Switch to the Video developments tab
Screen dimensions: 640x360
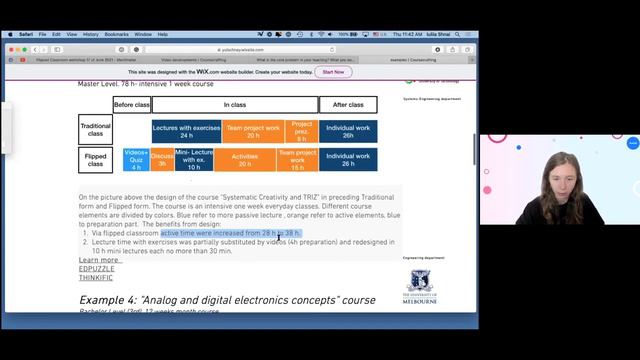[193, 60]
